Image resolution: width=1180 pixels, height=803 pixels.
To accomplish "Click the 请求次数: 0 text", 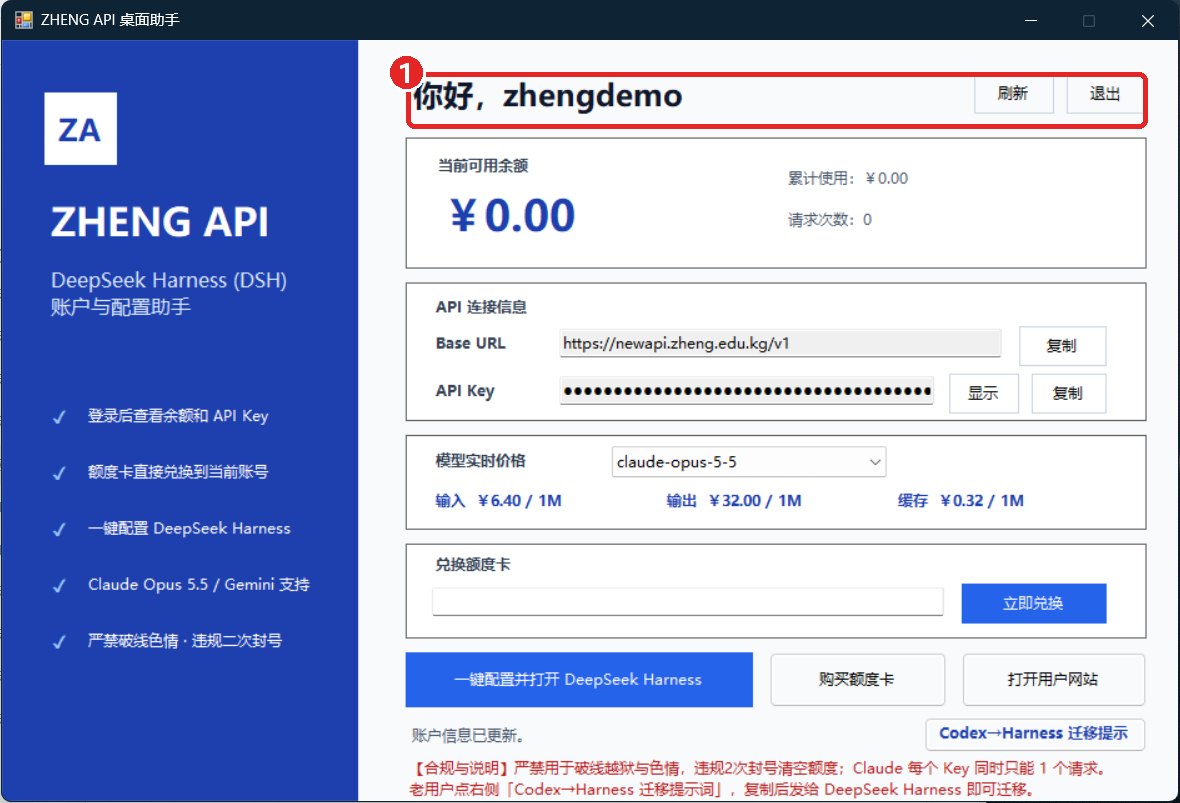I will [x=829, y=220].
